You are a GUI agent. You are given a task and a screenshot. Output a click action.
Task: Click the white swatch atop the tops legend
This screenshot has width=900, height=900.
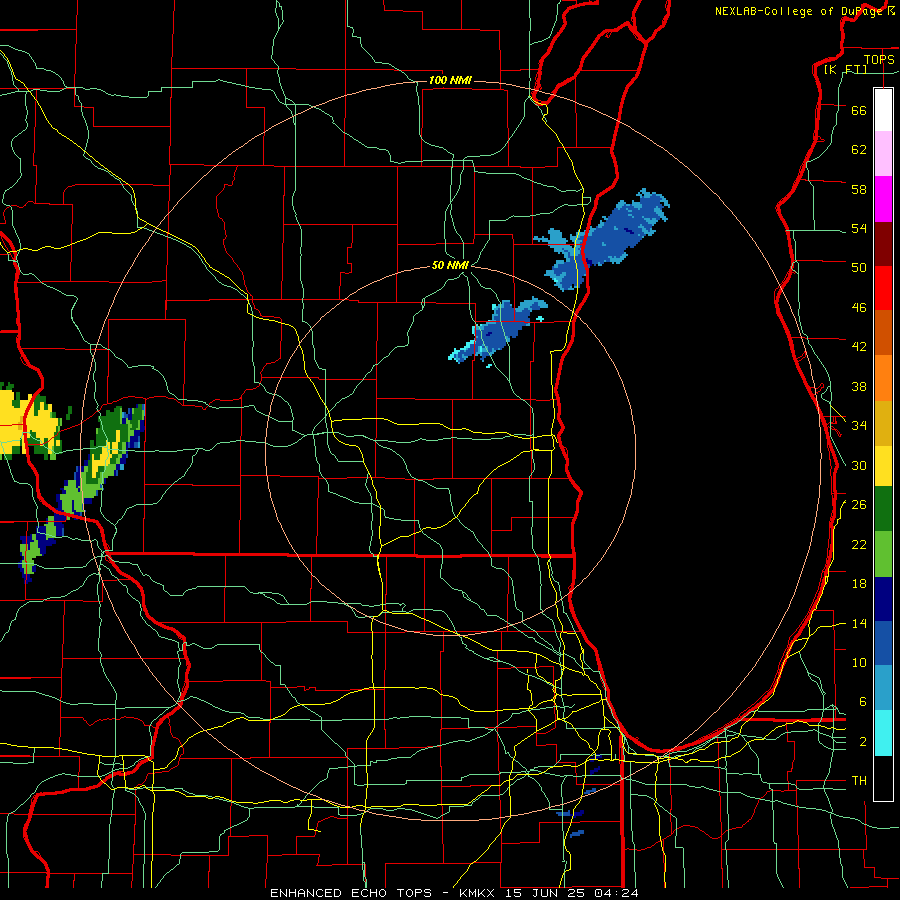[x=883, y=110]
